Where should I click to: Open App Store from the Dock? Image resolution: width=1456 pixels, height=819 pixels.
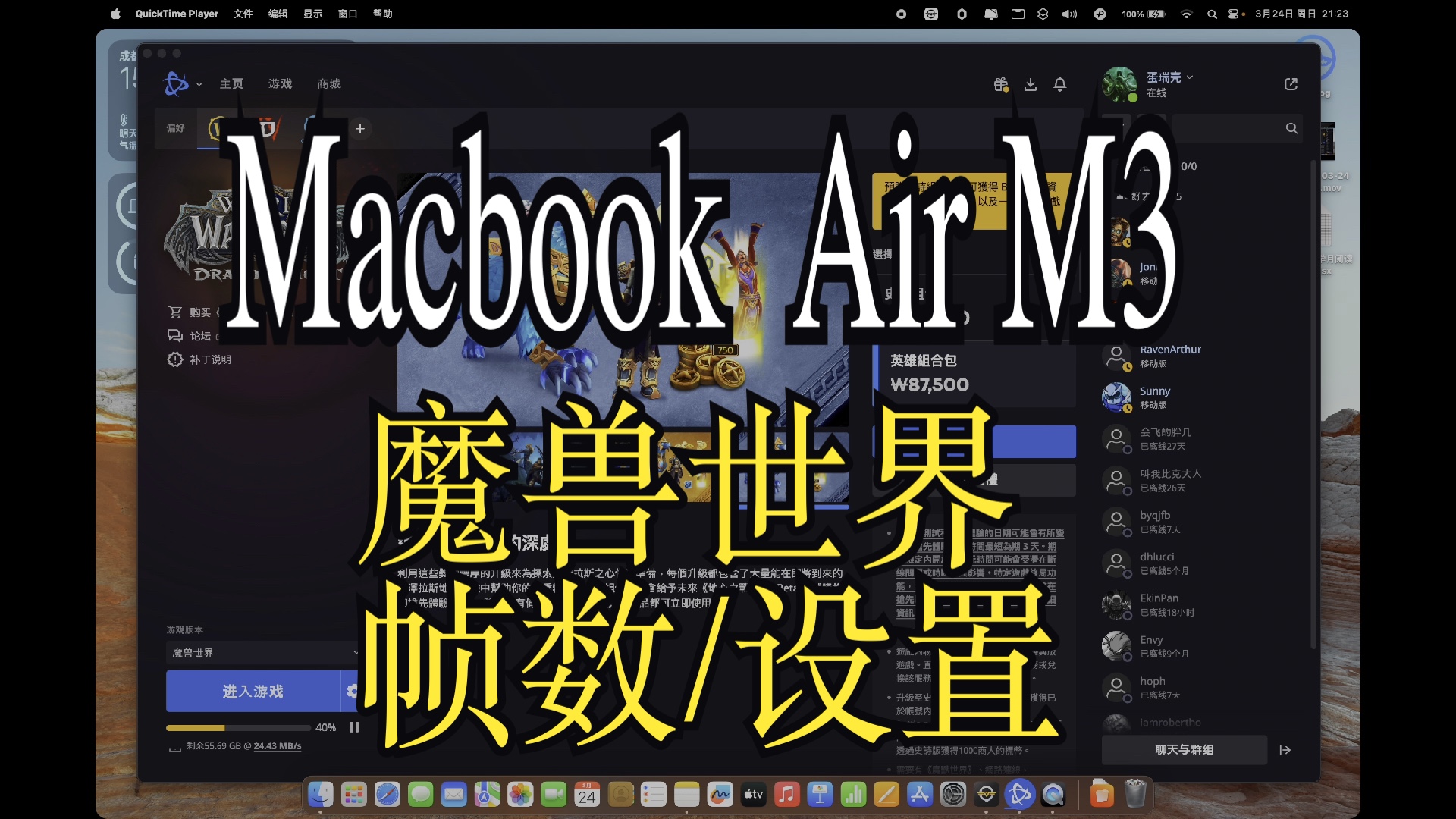point(920,795)
